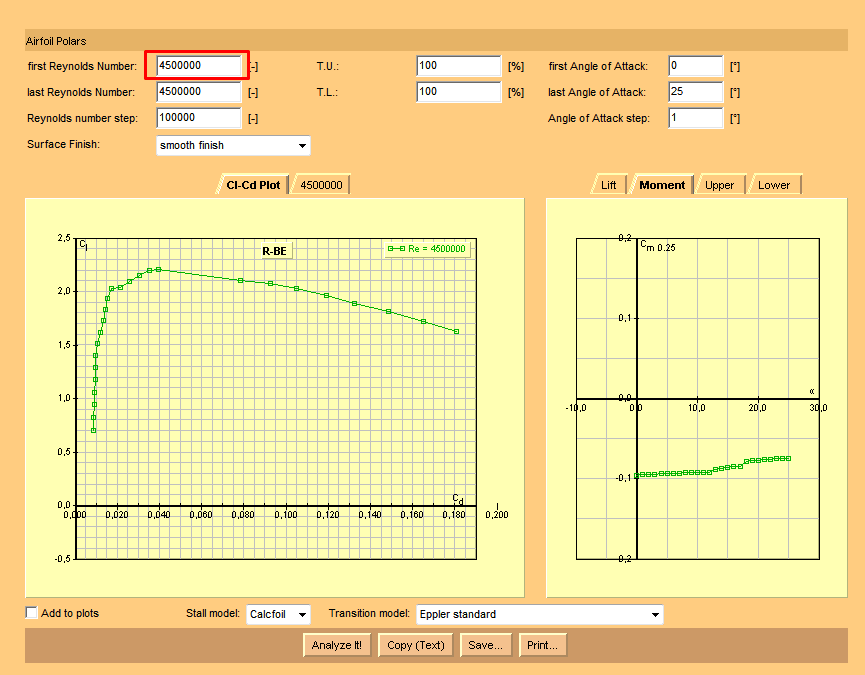Check the Add to plots checkbox
Image resolution: width=865 pixels, height=675 pixels.
32,613
